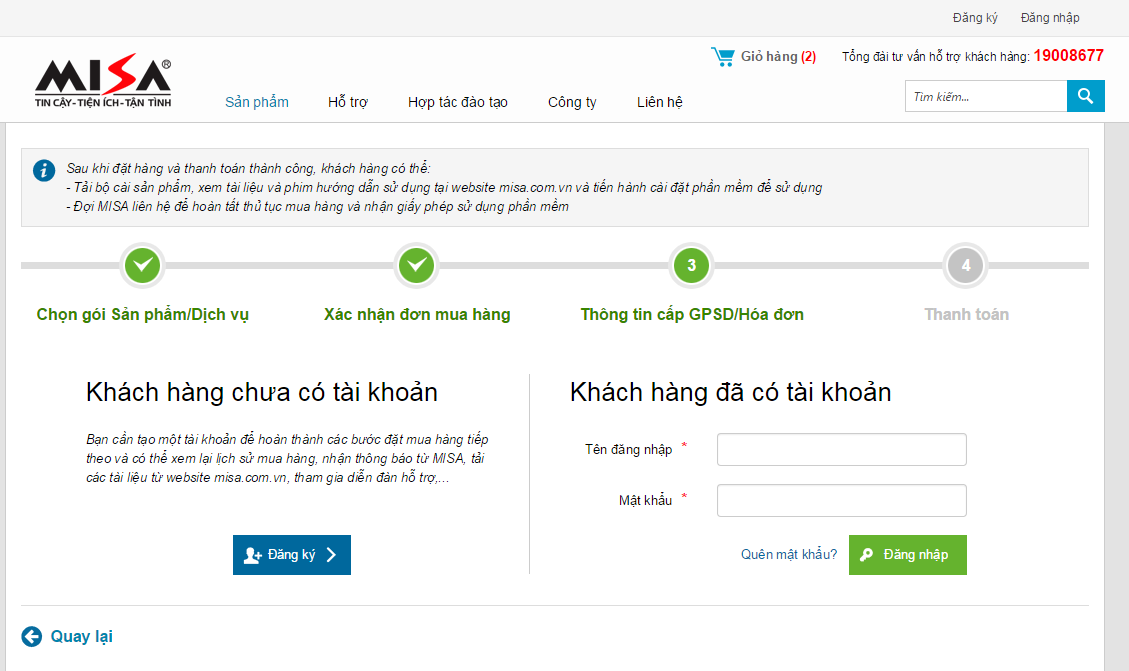Click step one green checkmark circle
This screenshot has height=671, width=1129.
pyautogui.click(x=143, y=266)
